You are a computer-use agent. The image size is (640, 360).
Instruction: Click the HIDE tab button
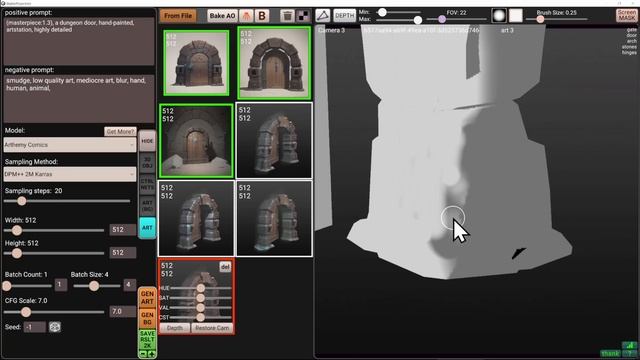tap(147, 141)
